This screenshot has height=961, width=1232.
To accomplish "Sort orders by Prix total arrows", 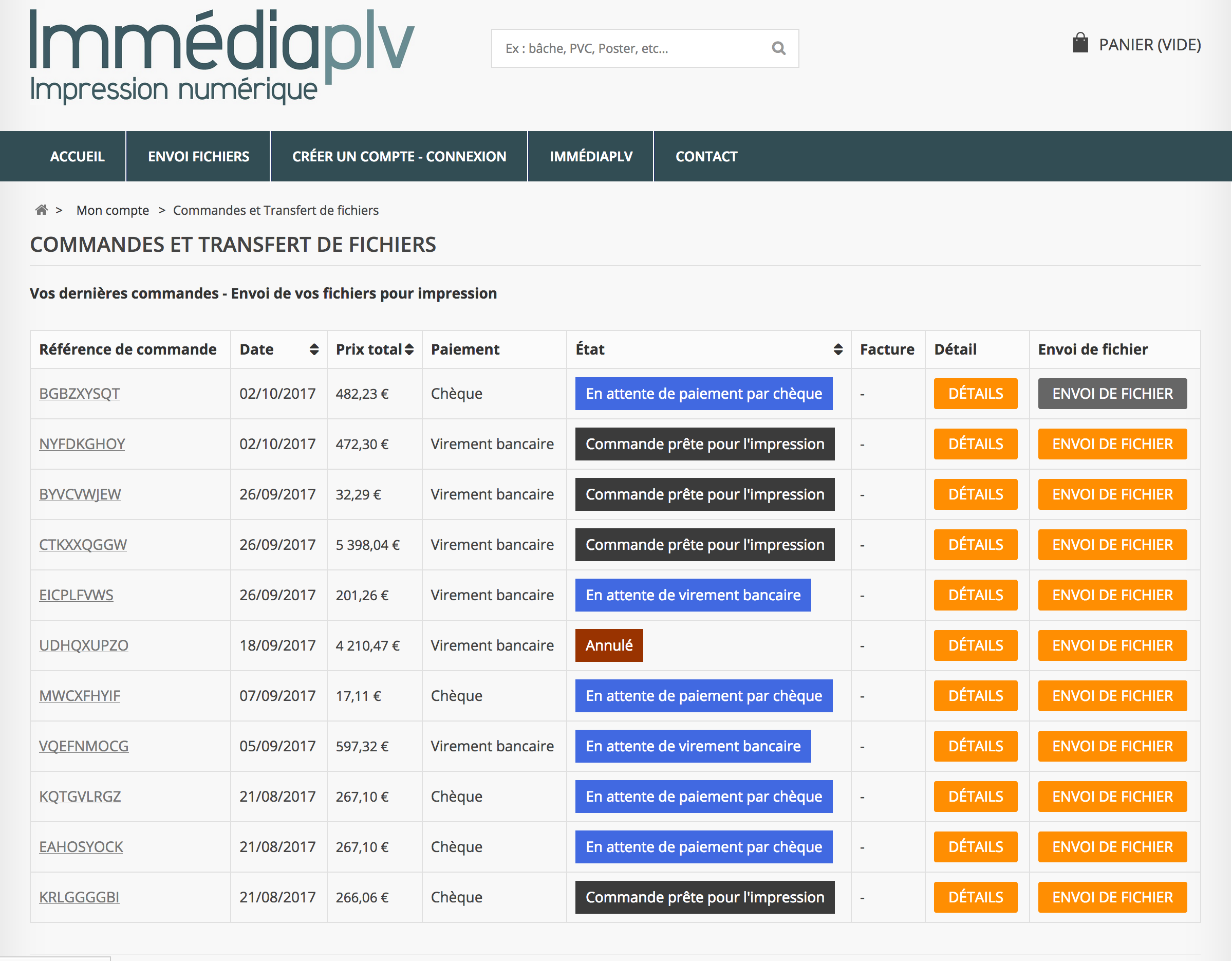I will [x=409, y=349].
